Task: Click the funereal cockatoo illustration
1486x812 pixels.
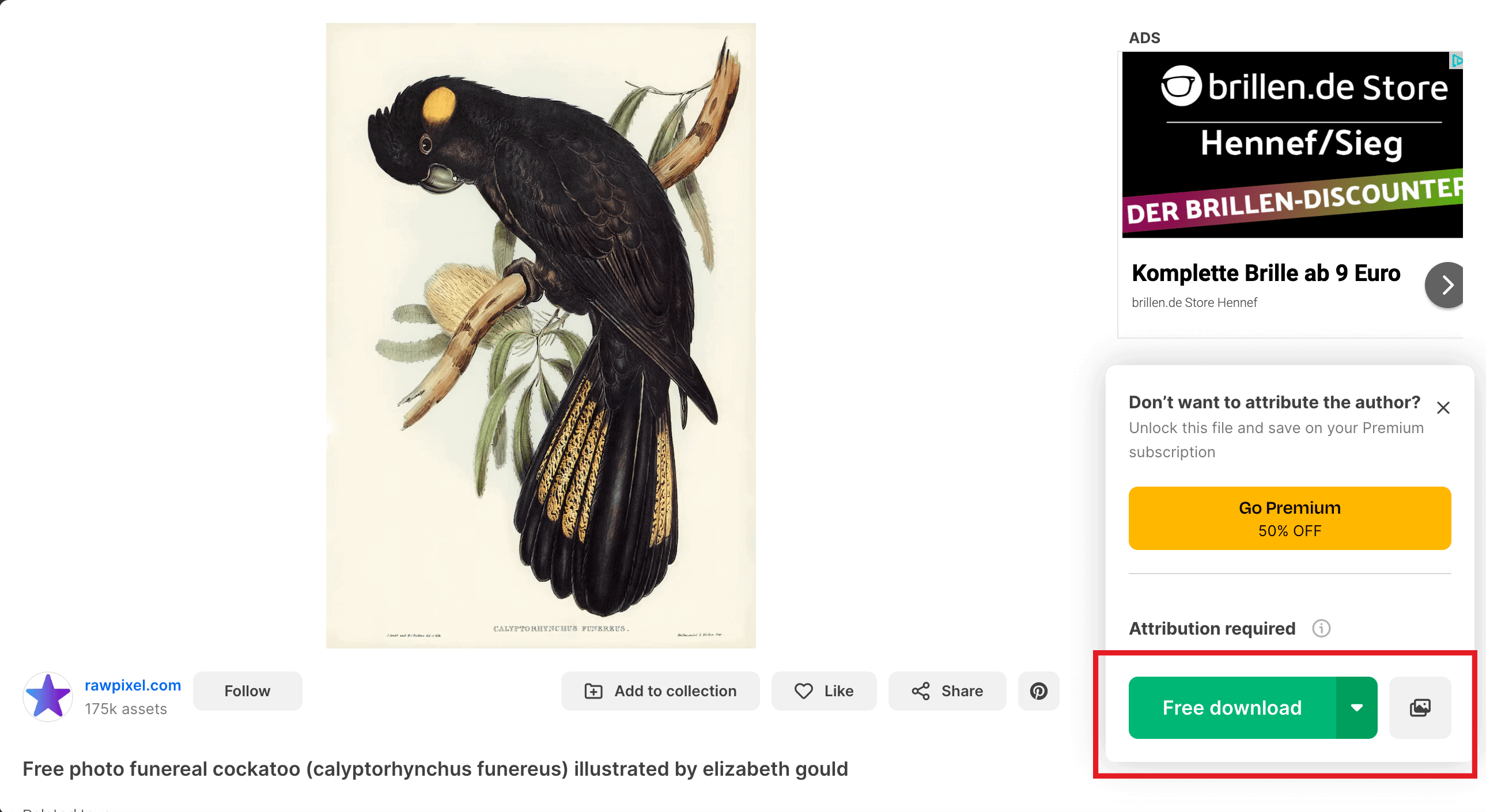Action: (x=541, y=336)
